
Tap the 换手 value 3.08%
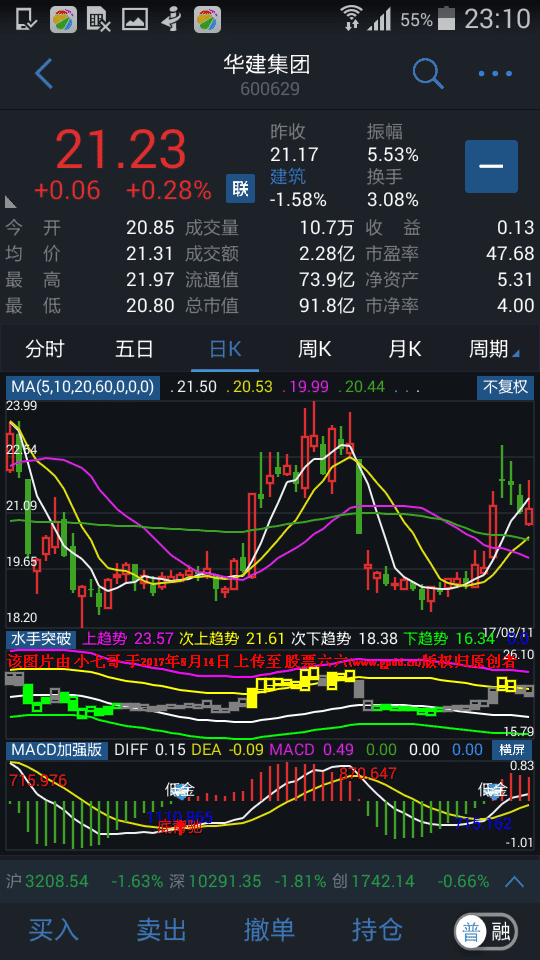tap(392, 200)
